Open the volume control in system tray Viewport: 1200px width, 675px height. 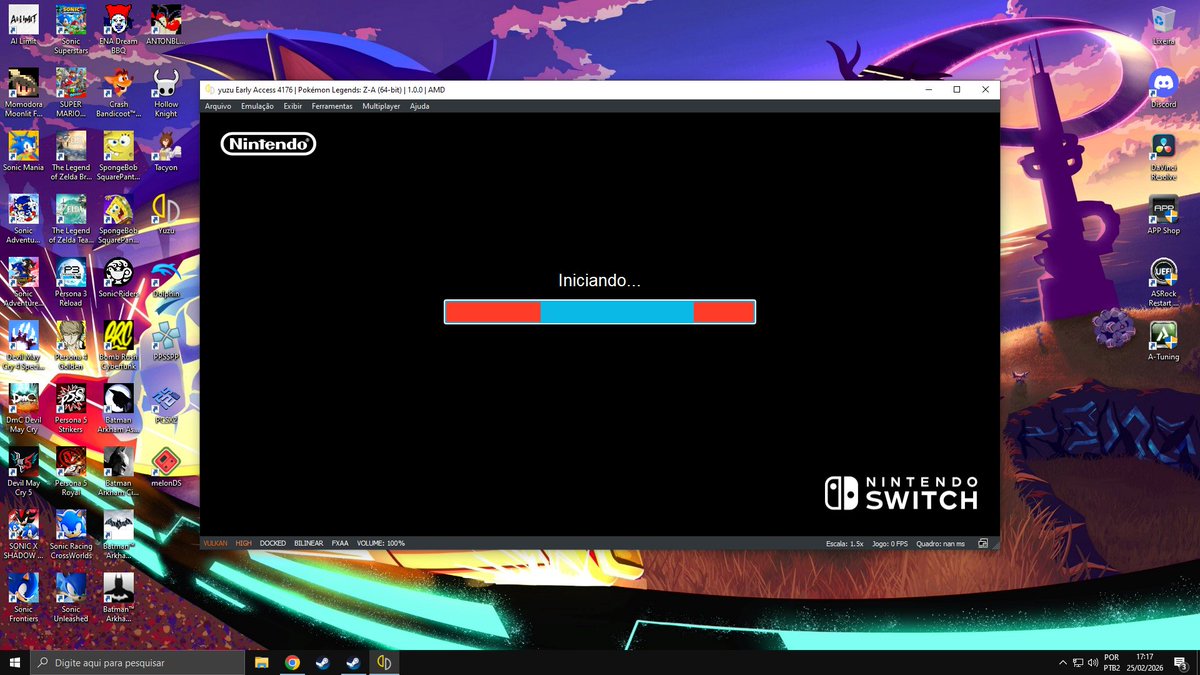pyautogui.click(x=1094, y=662)
